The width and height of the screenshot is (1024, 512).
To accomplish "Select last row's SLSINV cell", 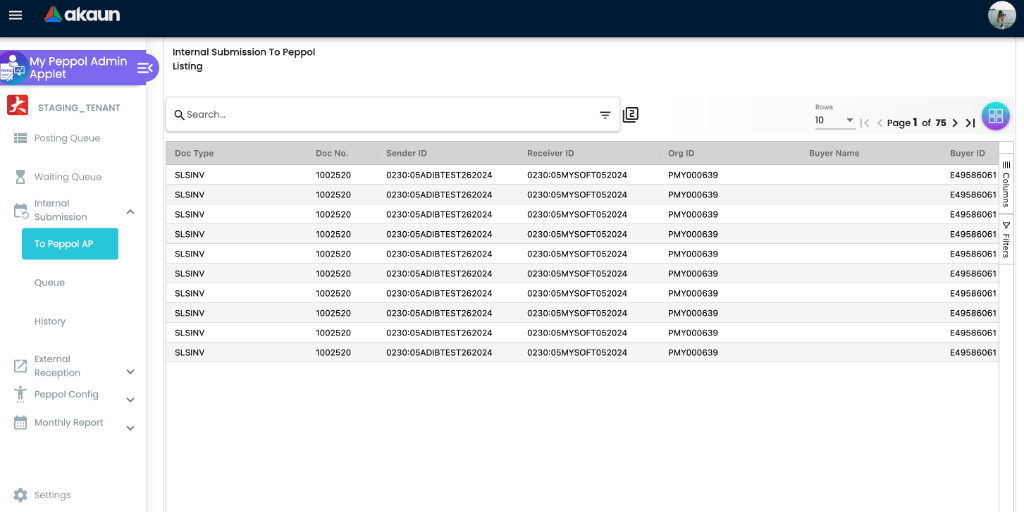I will (189, 353).
